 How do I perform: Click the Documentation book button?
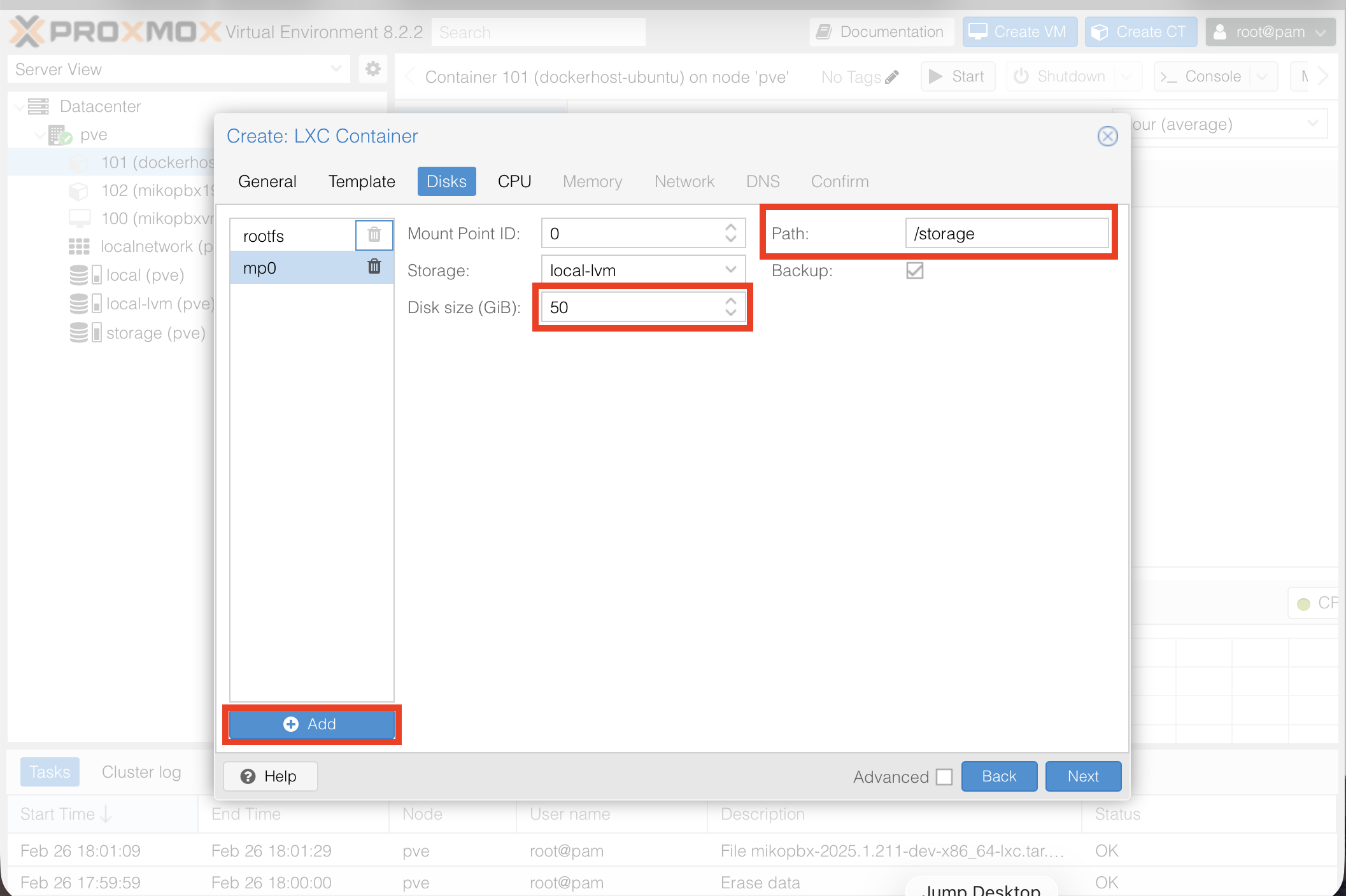tap(882, 32)
